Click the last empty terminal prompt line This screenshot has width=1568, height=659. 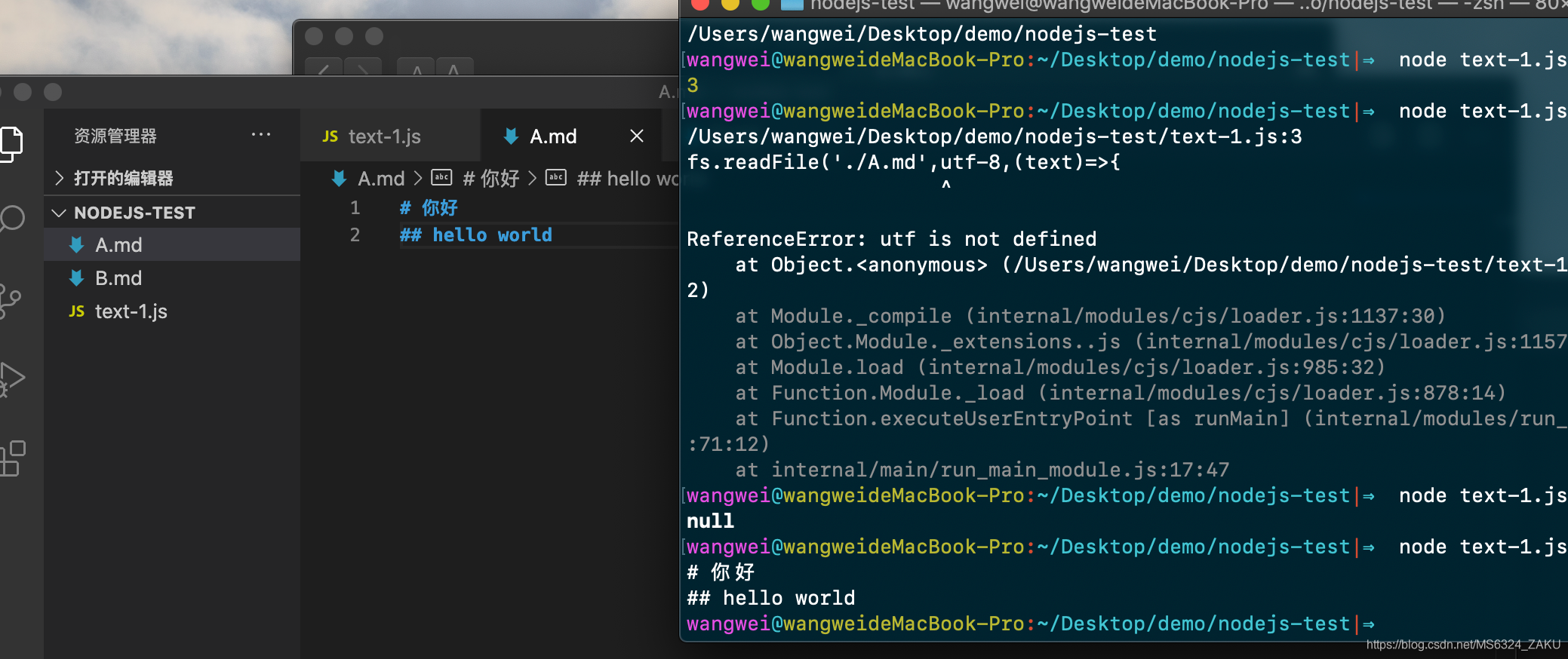point(1031,624)
